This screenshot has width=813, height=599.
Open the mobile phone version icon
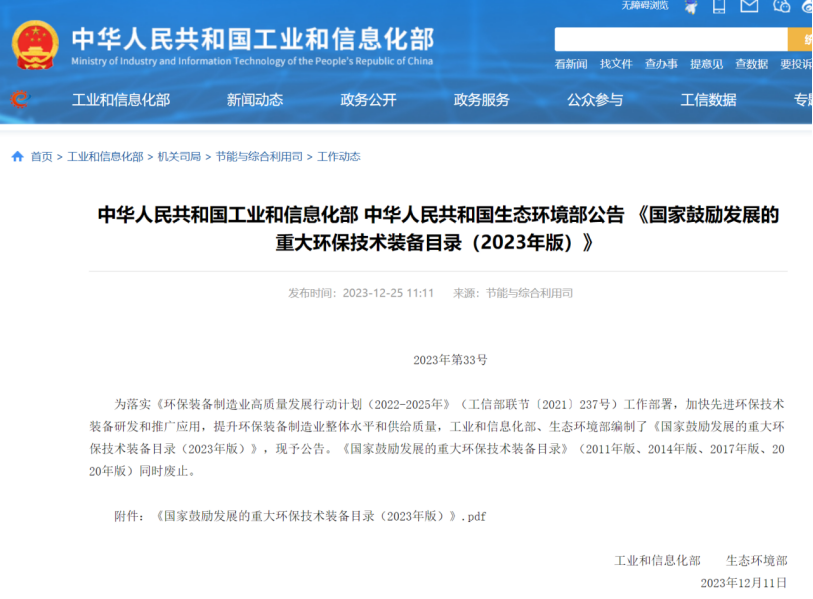(719, 7)
